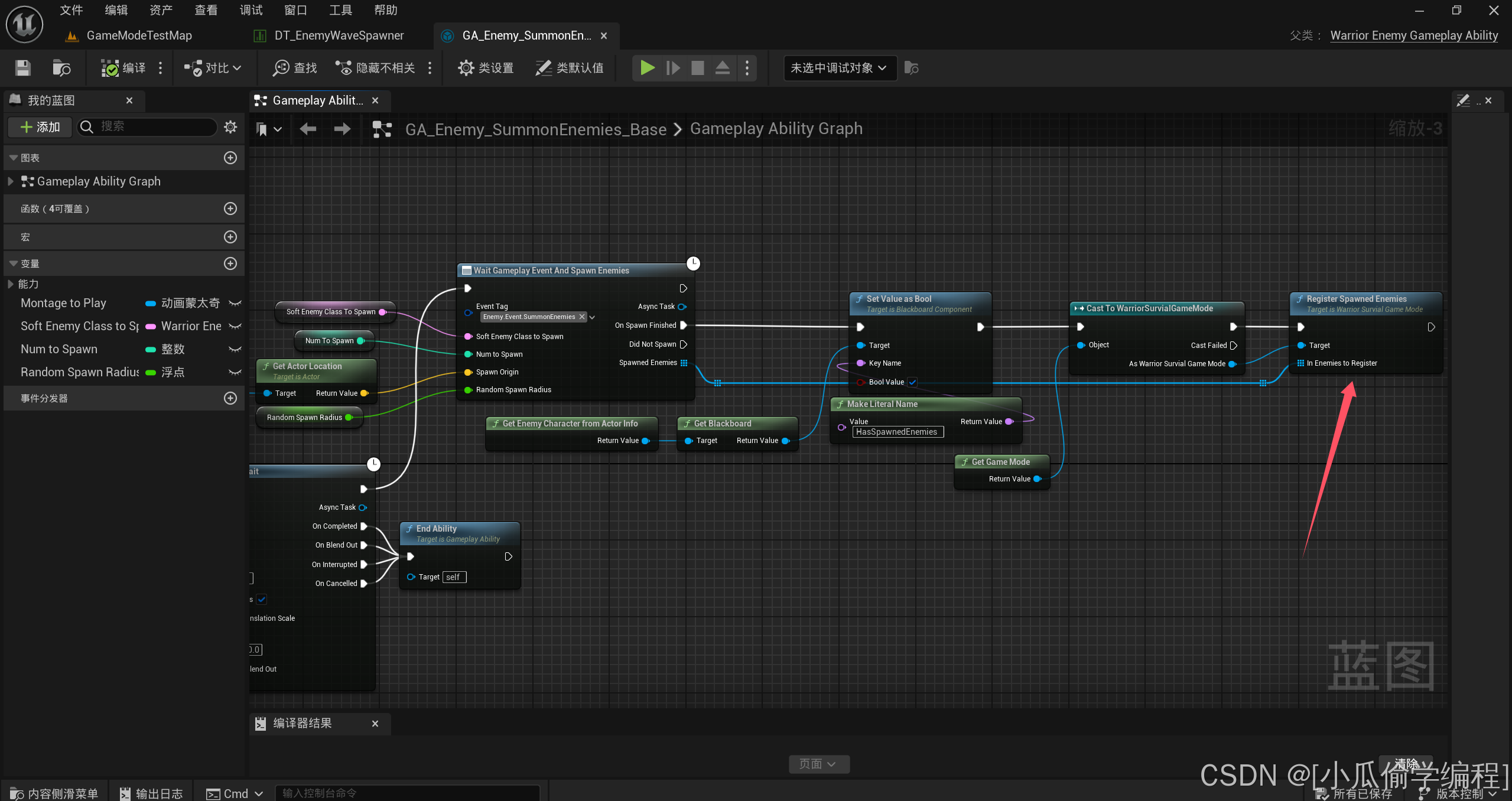Click the compile (编译) button icon

pos(110,68)
